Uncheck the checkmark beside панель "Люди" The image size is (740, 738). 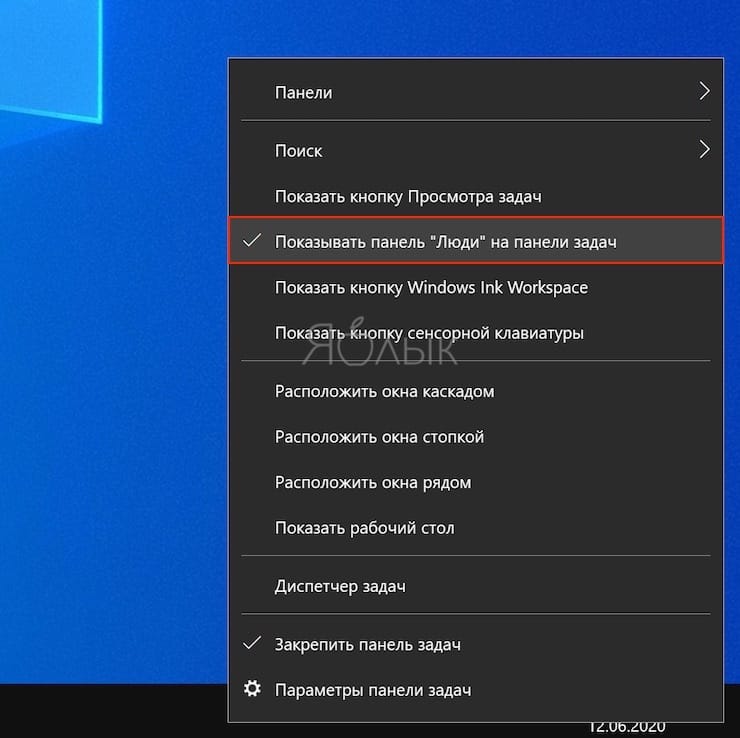[252, 241]
